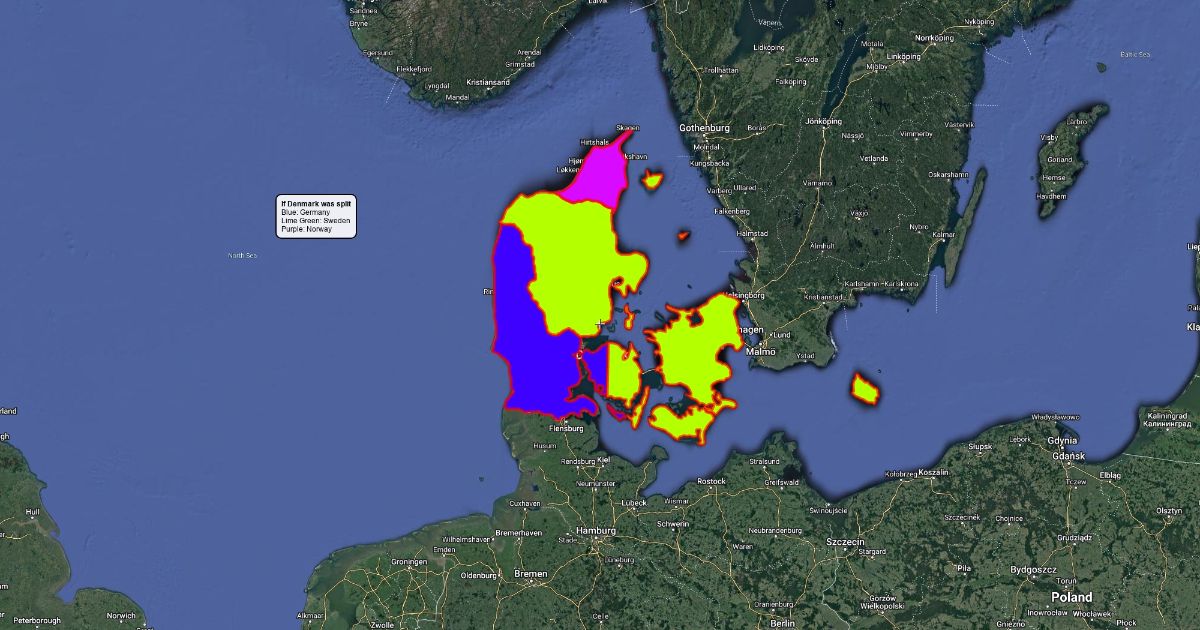Select the Malmö city label
Screen dimensions: 1200x630
click(761, 352)
